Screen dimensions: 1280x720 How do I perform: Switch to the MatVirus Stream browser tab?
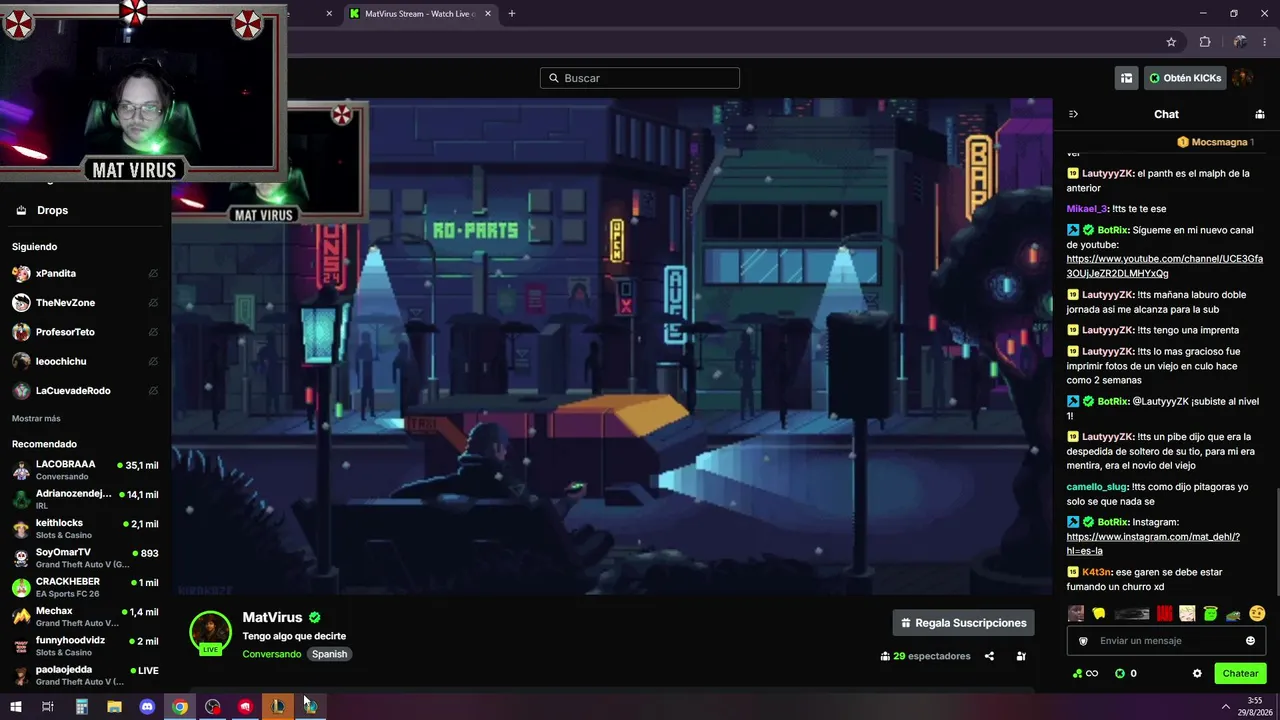[x=420, y=14]
